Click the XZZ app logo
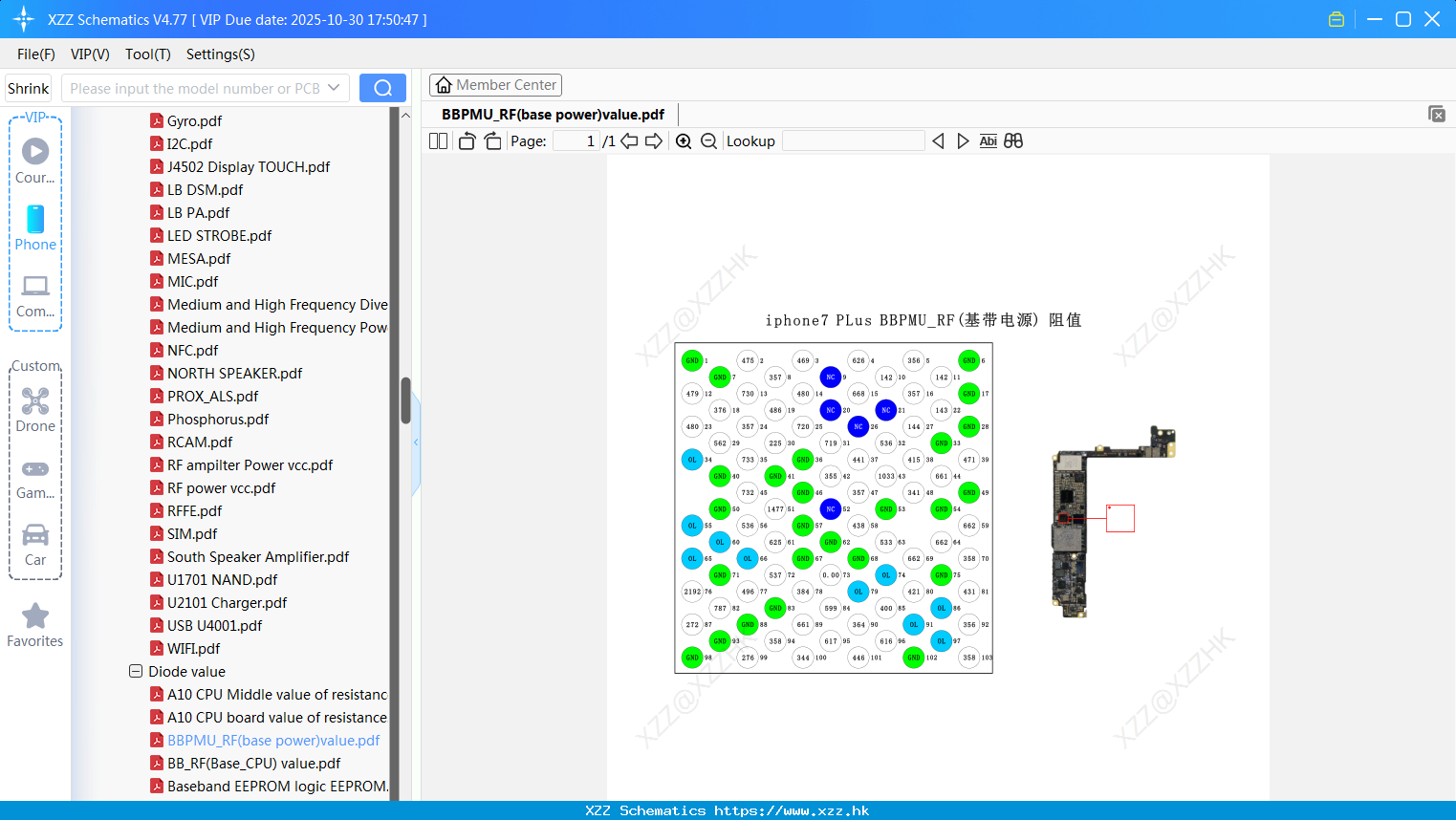Image resolution: width=1456 pixels, height=820 pixels. (23, 19)
